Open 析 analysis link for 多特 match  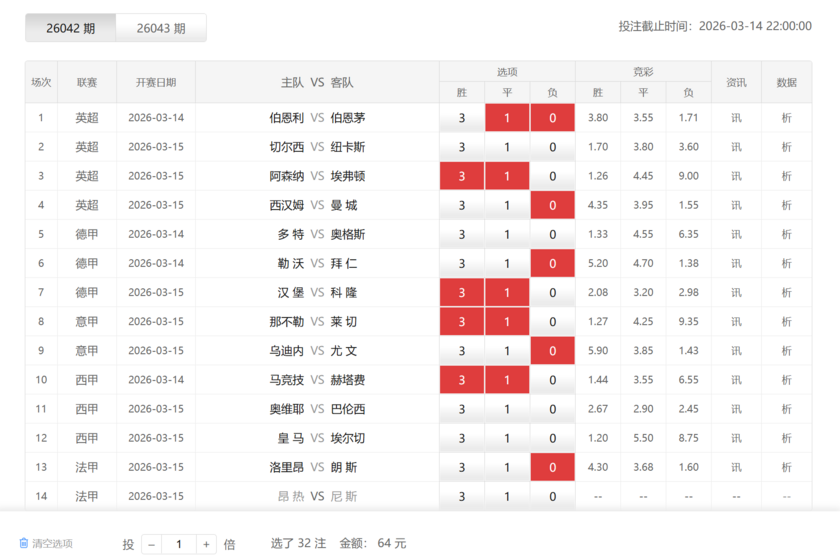(786, 234)
